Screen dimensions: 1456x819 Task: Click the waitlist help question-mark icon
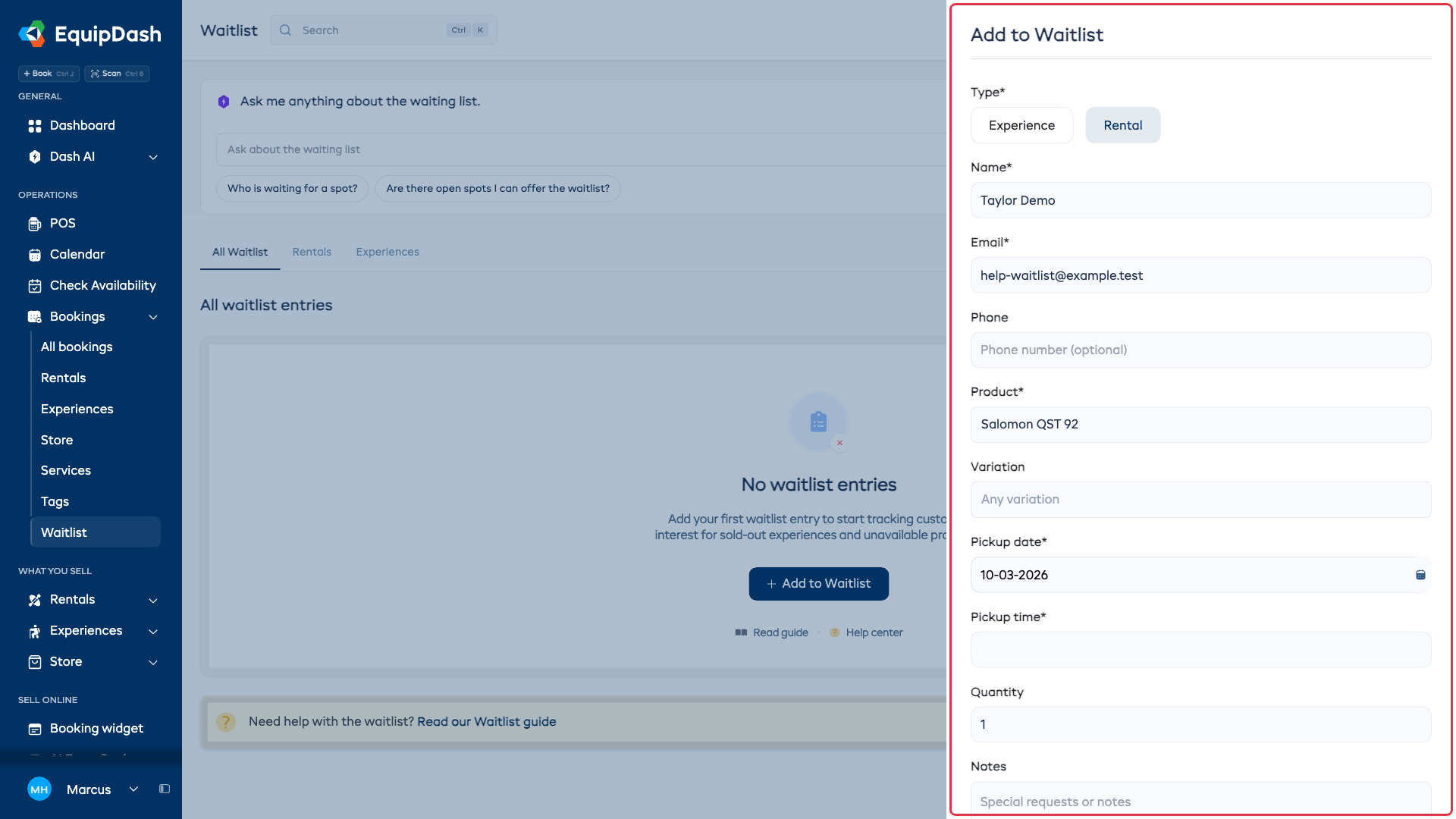click(226, 722)
